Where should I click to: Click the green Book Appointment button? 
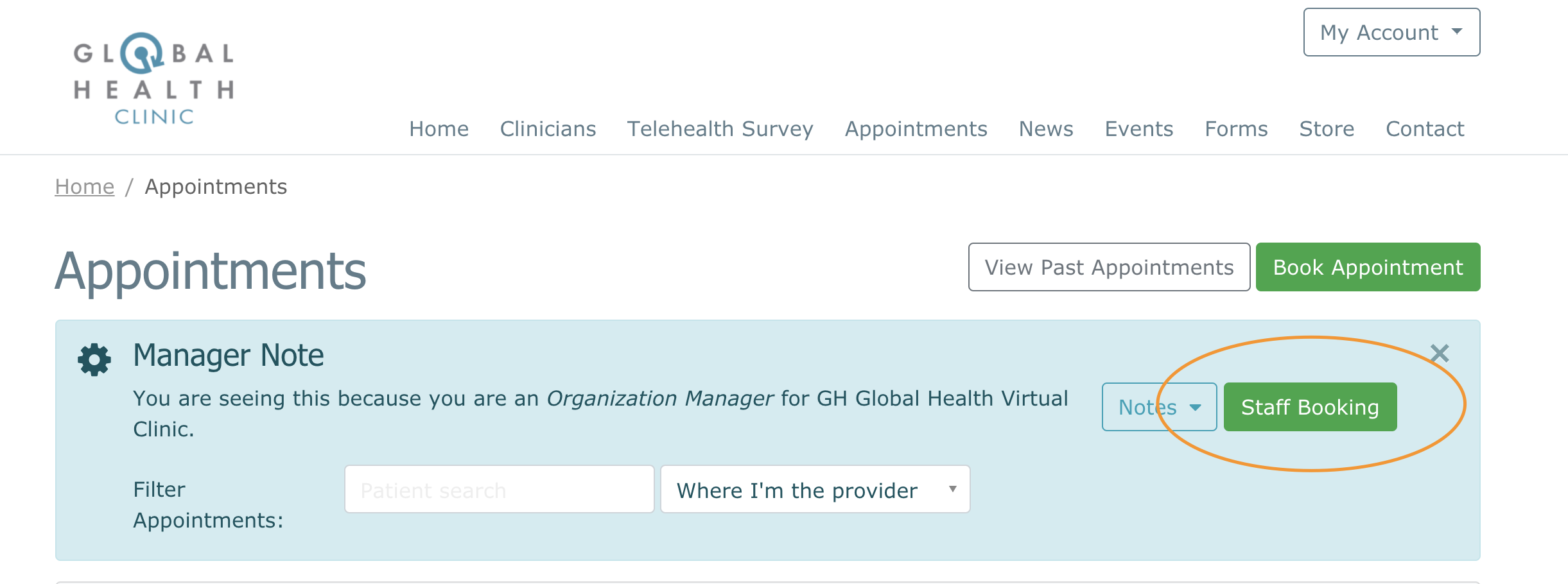coord(1367,267)
